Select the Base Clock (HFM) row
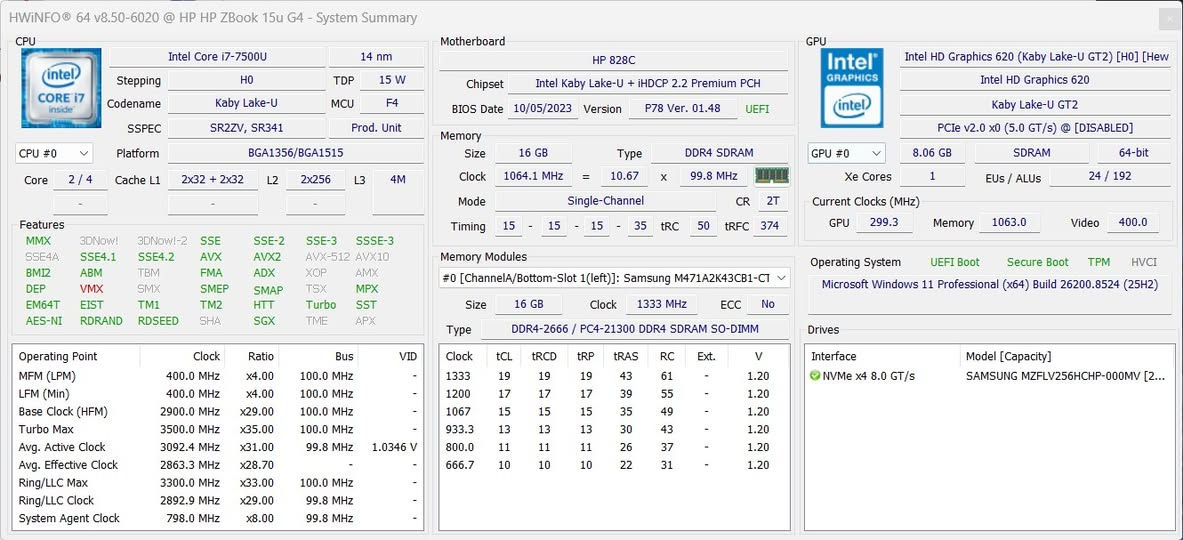 [217, 411]
